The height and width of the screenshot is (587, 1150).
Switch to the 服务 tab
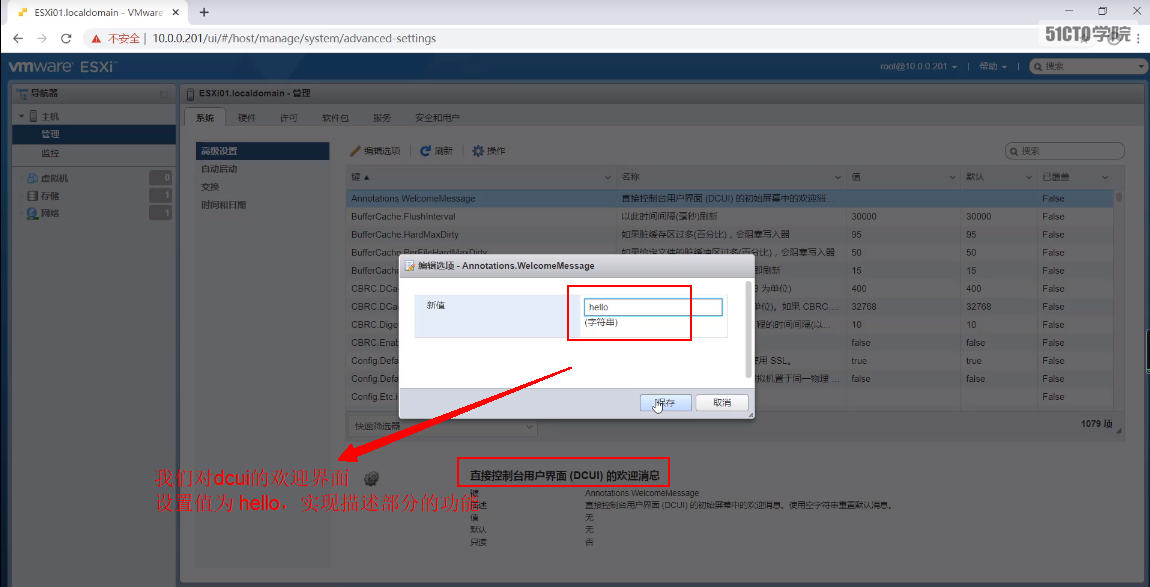pyautogui.click(x=381, y=117)
